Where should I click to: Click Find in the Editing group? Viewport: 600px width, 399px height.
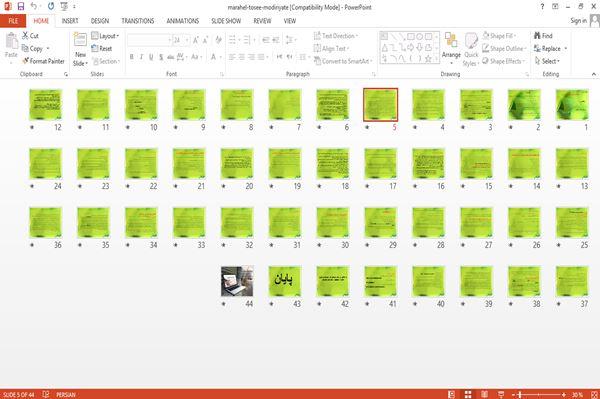543,36
